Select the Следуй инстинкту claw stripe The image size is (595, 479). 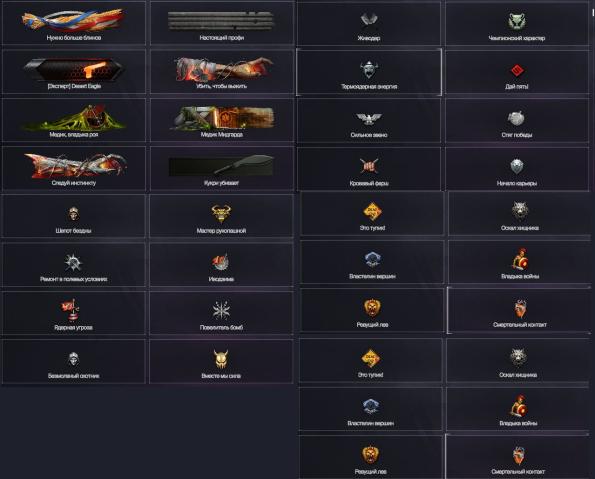click(x=74, y=168)
